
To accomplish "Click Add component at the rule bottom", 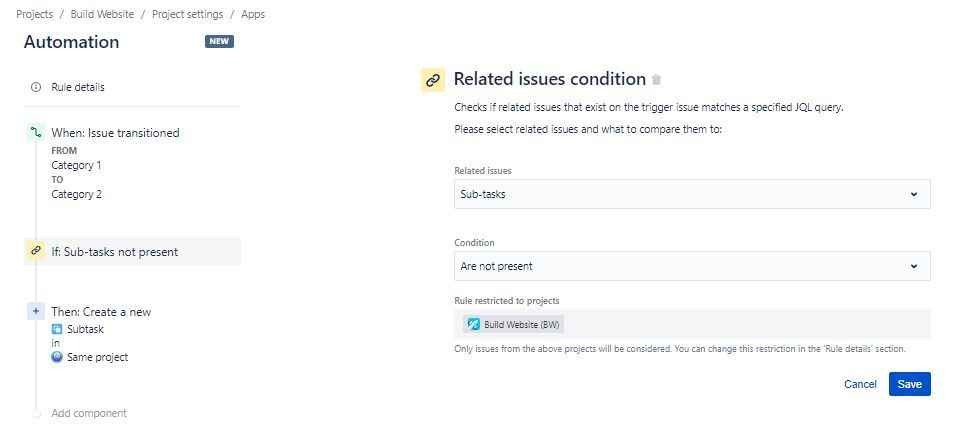I will pos(89,413).
